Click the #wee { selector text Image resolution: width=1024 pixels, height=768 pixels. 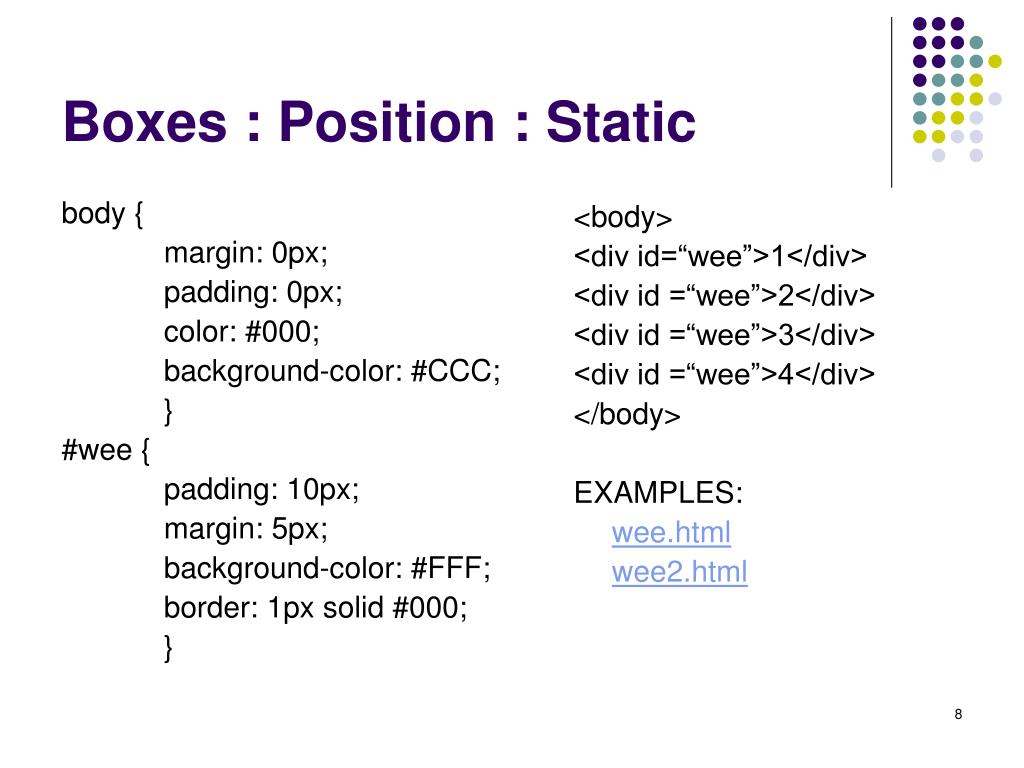[106, 451]
